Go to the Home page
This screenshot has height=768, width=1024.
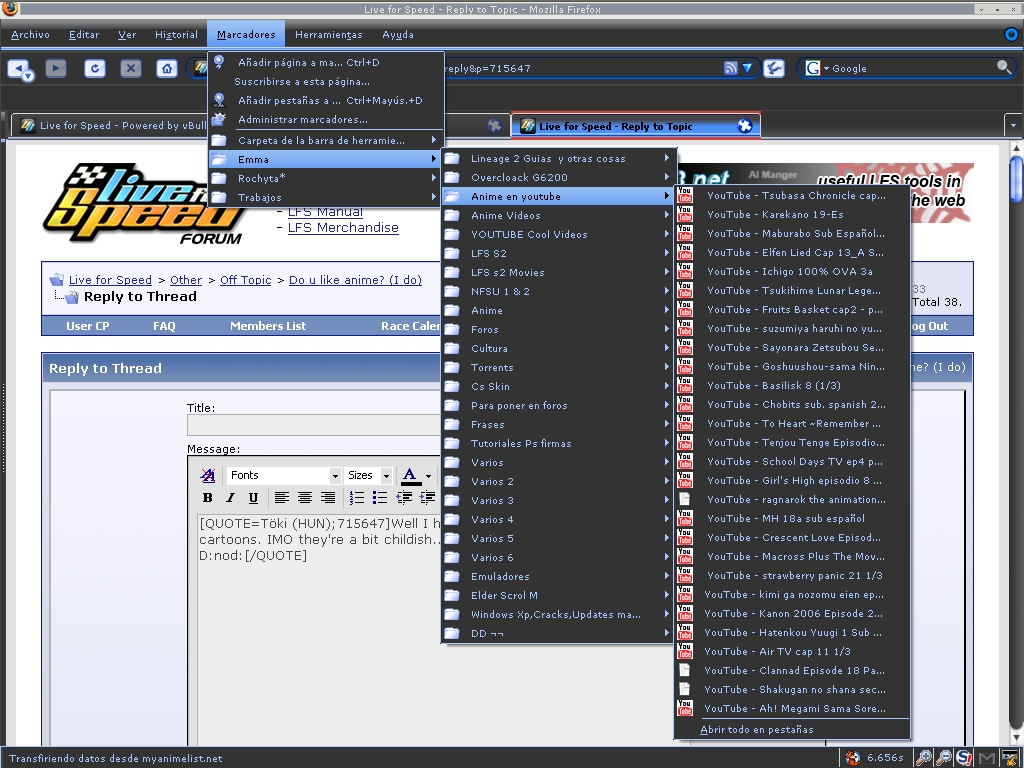click(x=167, y=68)
